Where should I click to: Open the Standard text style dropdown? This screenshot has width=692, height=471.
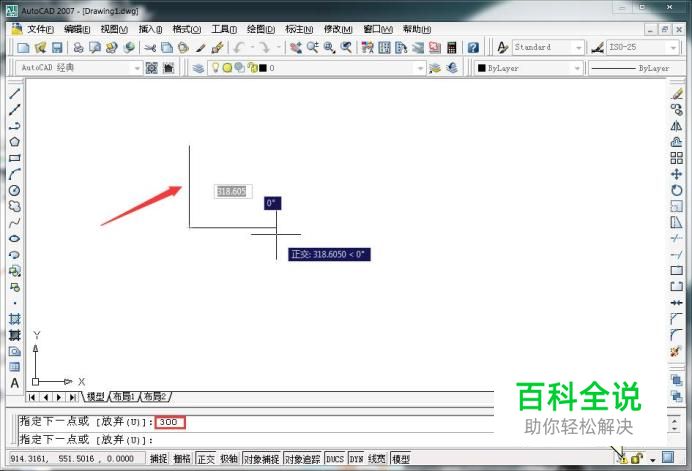click(x=579, y=47)
